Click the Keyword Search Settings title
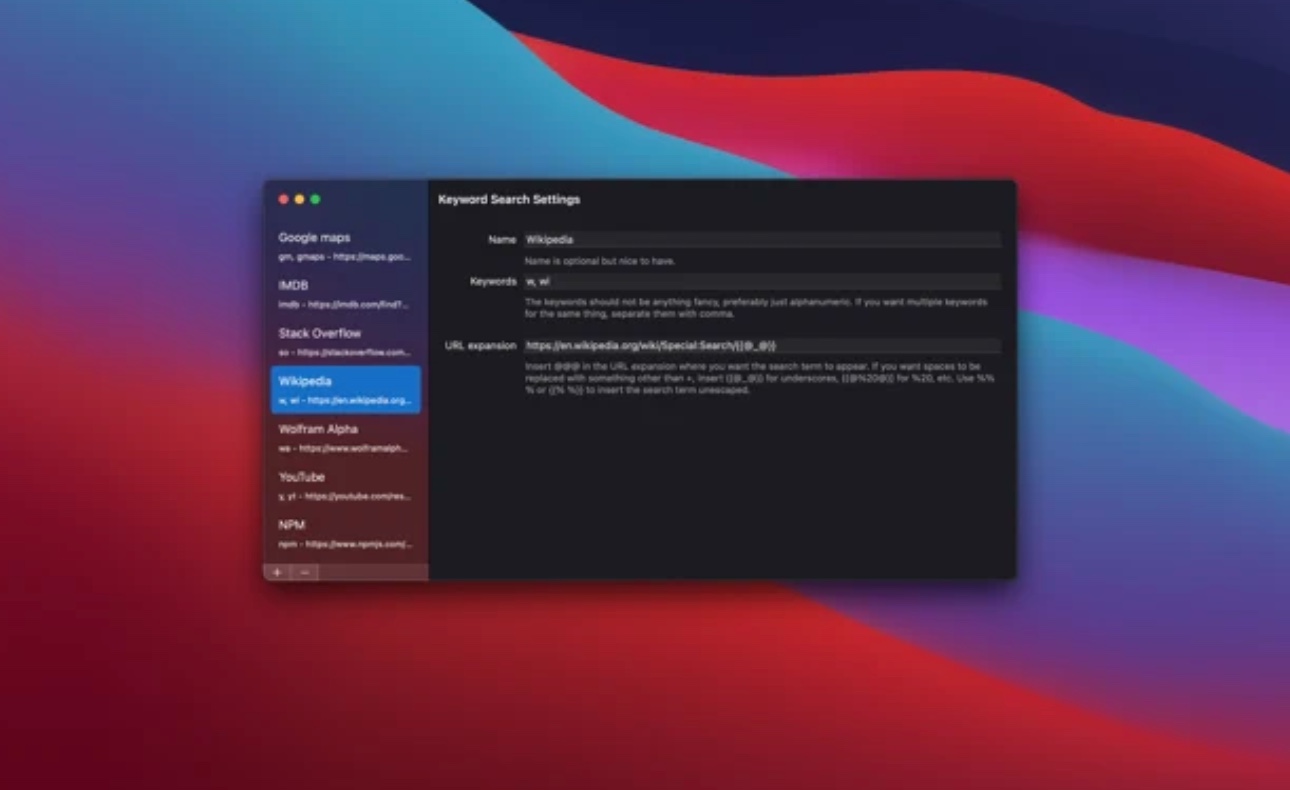The width and height of the screenshot is (1290, 790). click(x=509, y=200)
